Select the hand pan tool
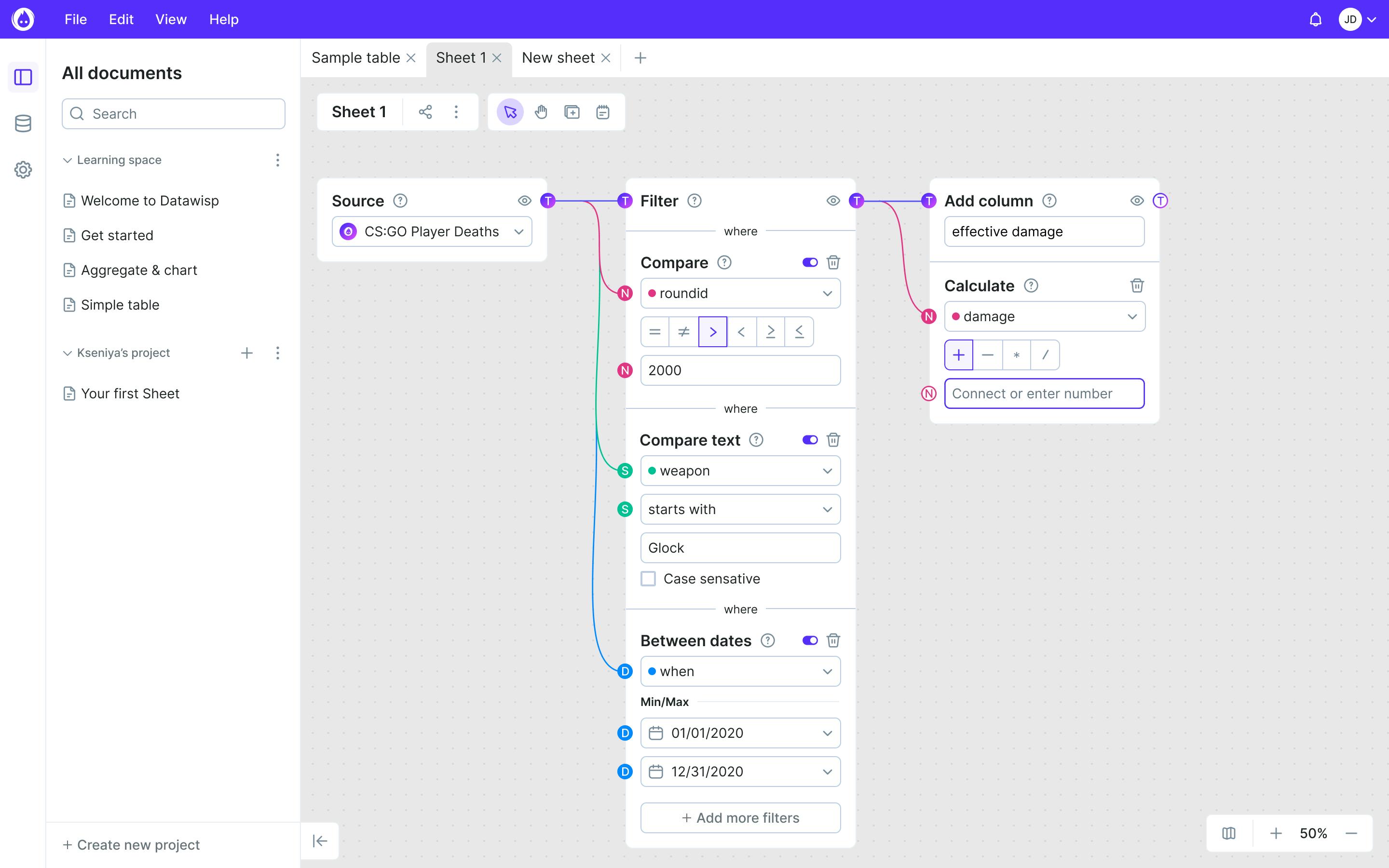Image resolution: width=1389 pixels, height=868 pixels. (x=541, y=112)
